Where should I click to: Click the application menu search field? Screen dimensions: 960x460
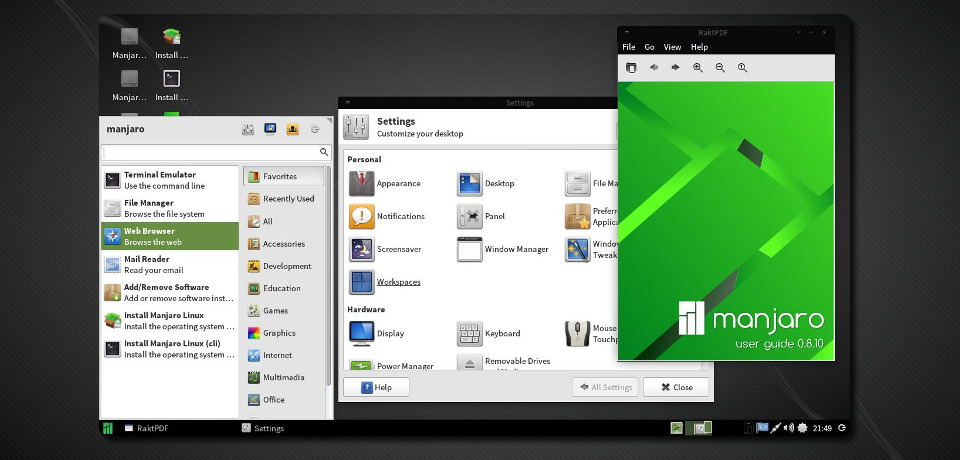coord(216,152)
